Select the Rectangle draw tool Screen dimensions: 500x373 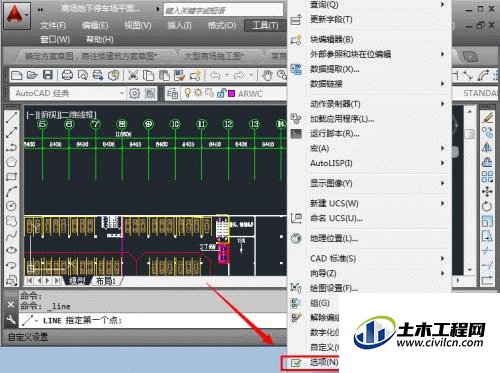pos(11,176)
